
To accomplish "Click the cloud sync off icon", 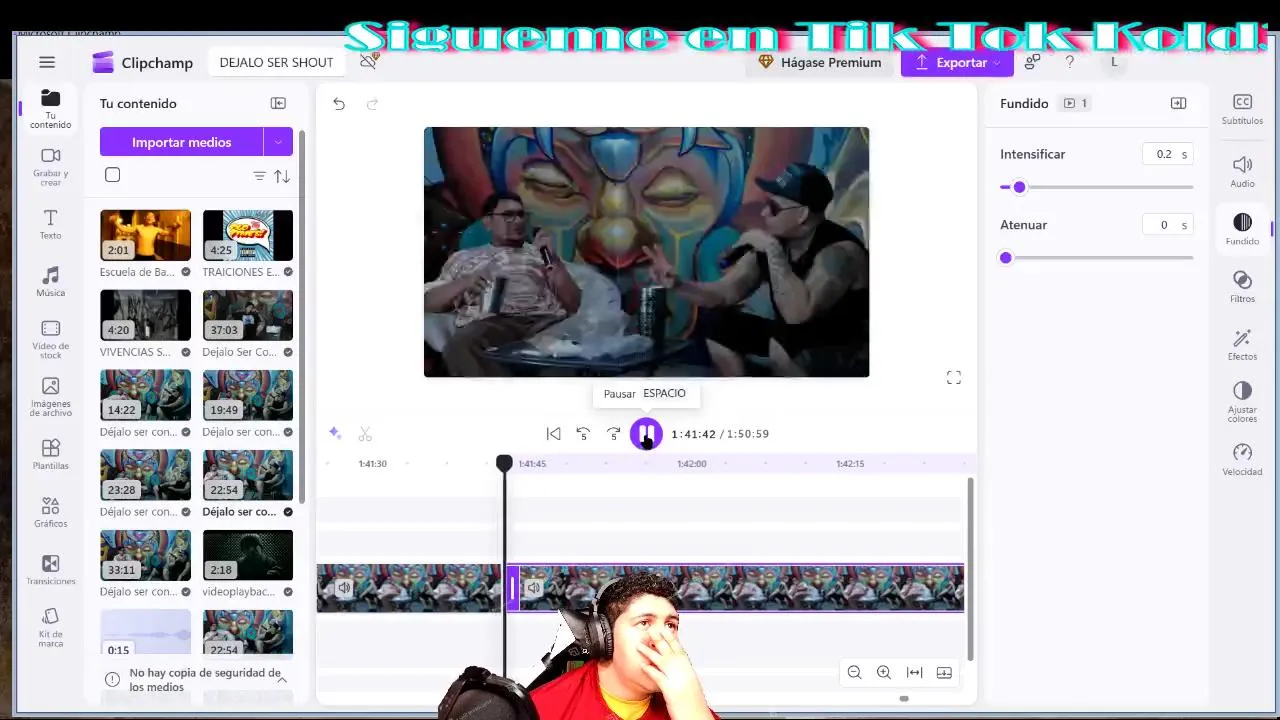I will click(369, 62).
